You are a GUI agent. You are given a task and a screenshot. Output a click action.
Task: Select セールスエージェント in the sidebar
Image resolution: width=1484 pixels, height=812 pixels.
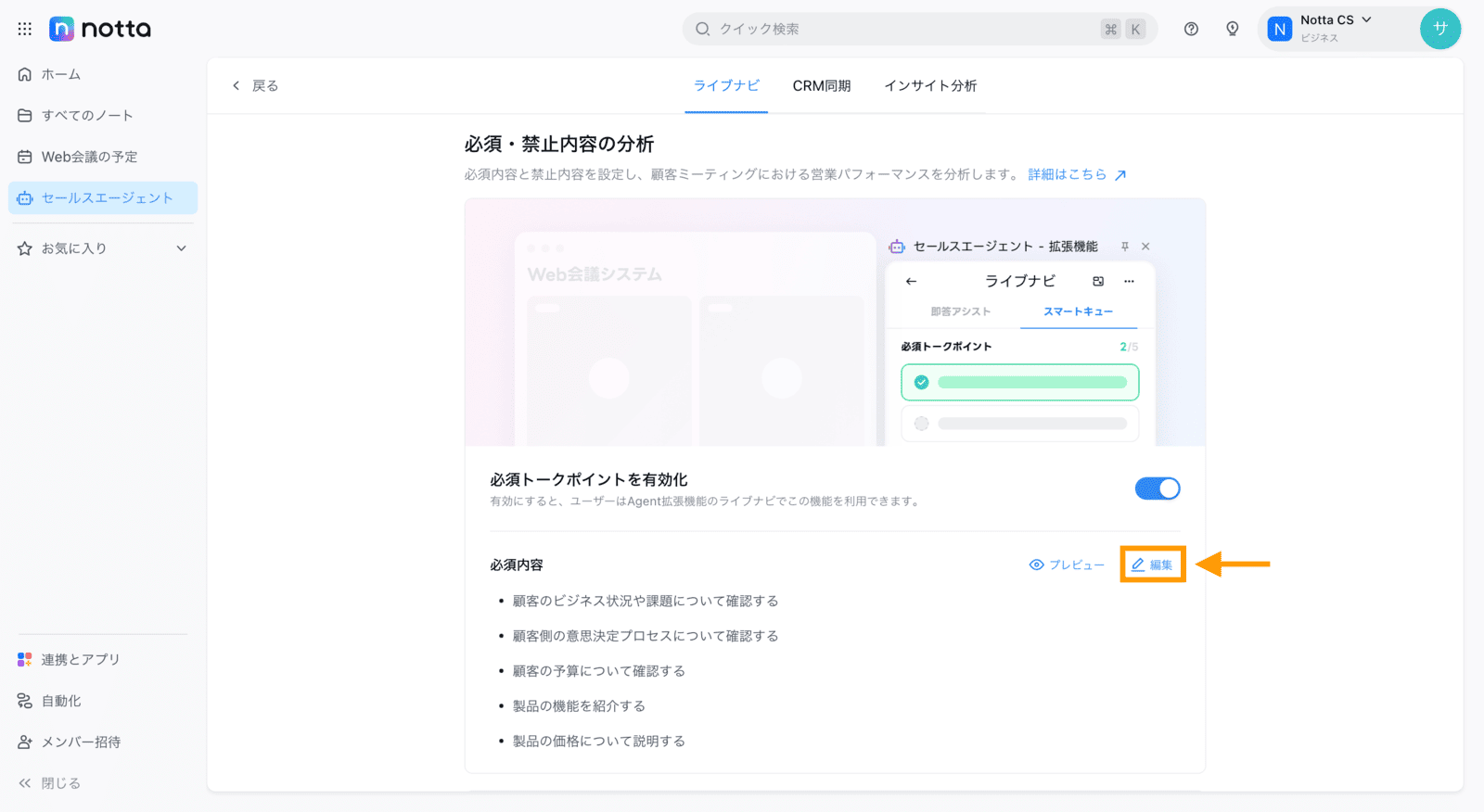[103, 197]
